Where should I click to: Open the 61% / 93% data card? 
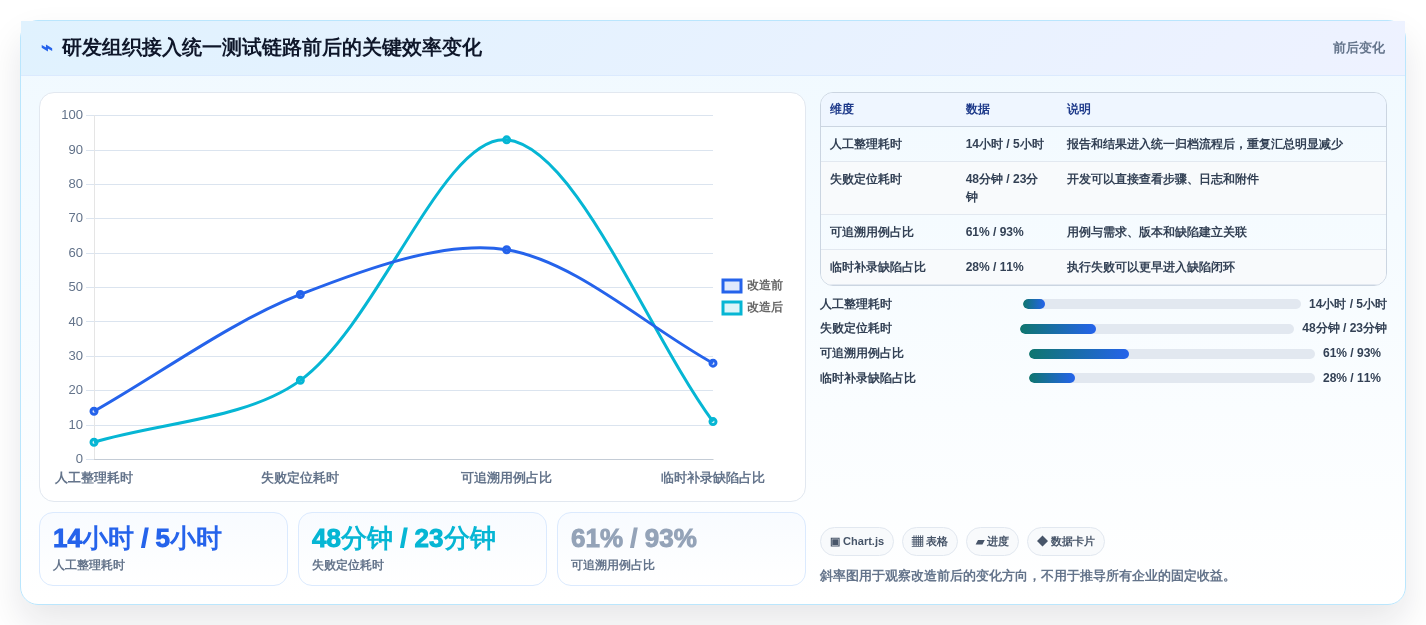pyautogui.click(x=681, y=549)
